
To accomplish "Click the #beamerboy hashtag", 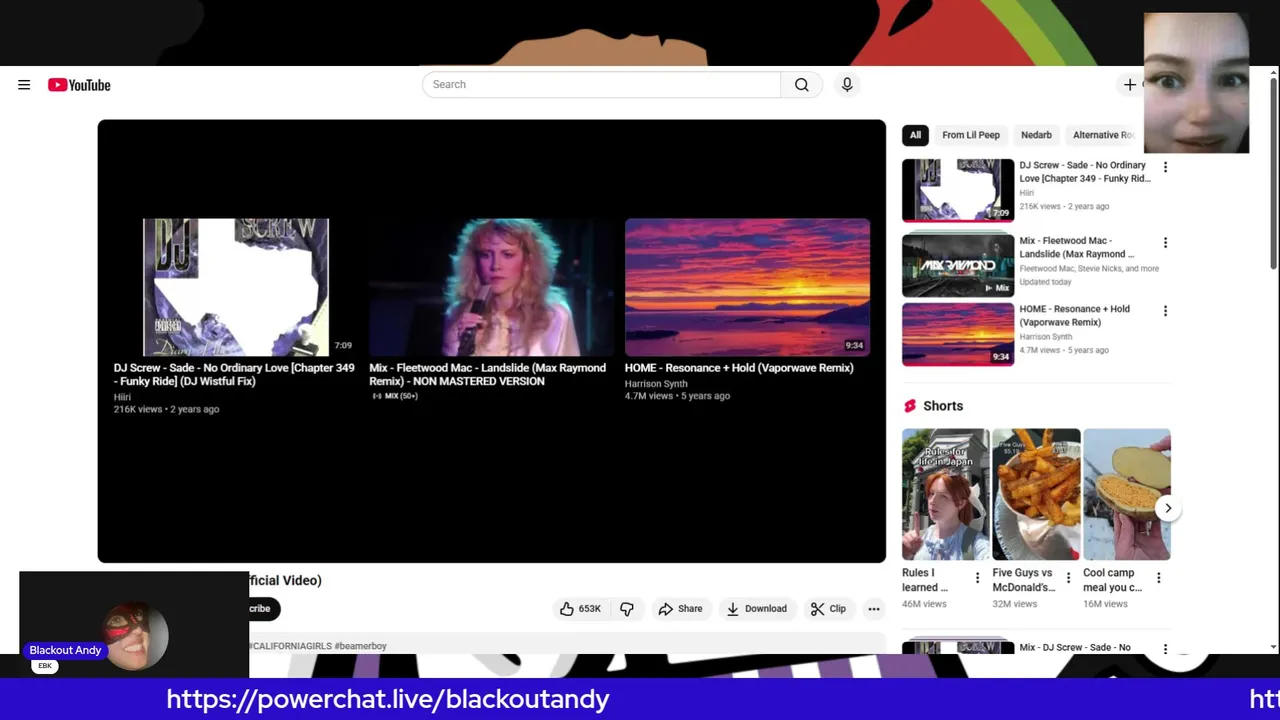I will pyautogui.click(x=360, y=646).
